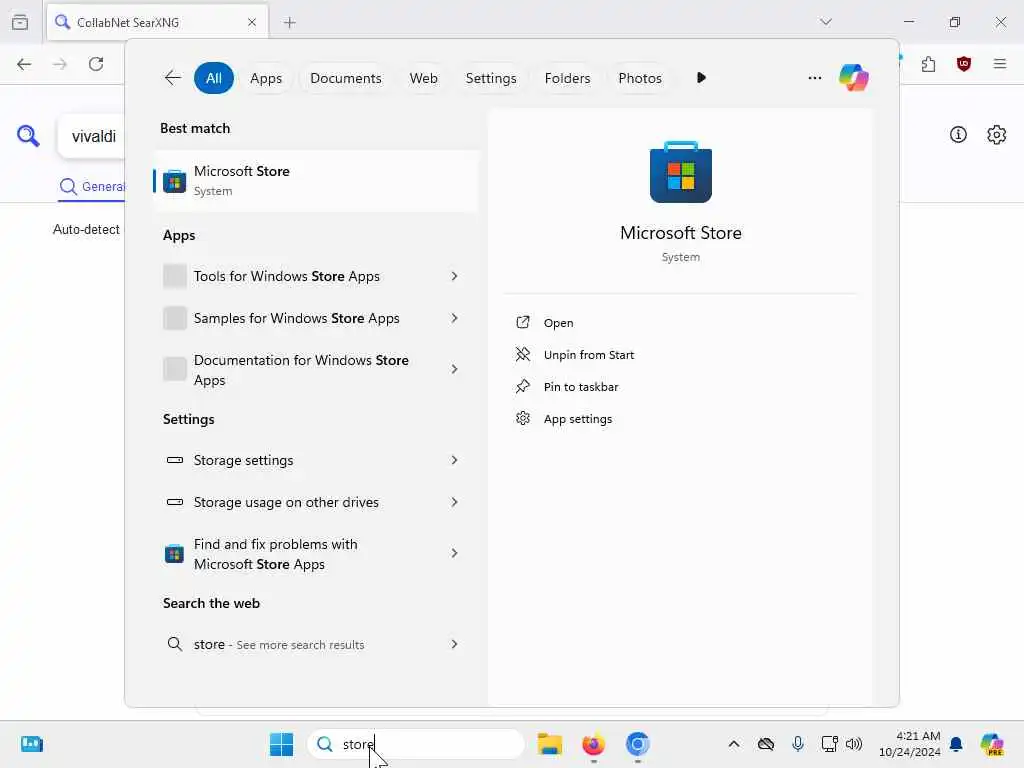The image size is (1024, 768).
Task: Select Unpin from Start
Action: point(588,355)
